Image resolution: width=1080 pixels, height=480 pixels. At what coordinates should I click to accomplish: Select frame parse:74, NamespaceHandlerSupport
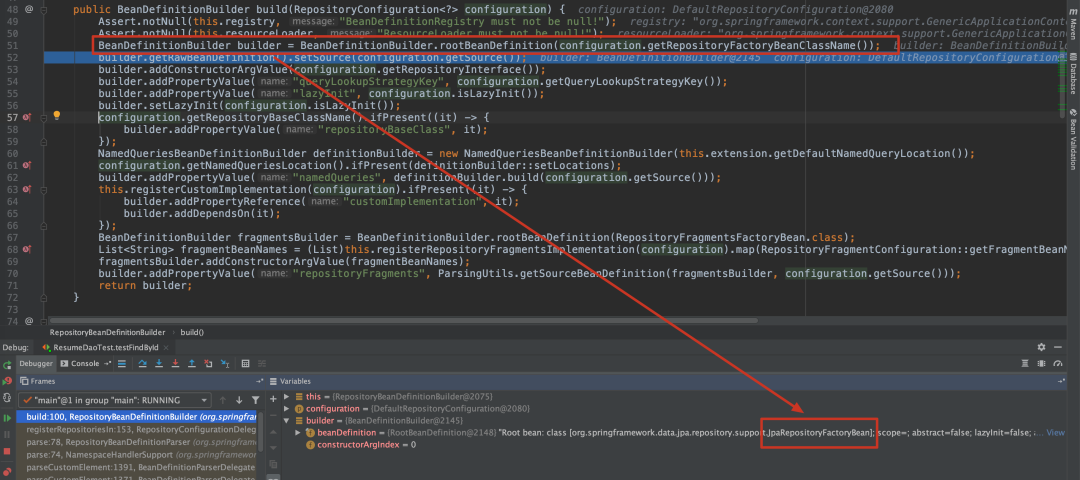136,455
